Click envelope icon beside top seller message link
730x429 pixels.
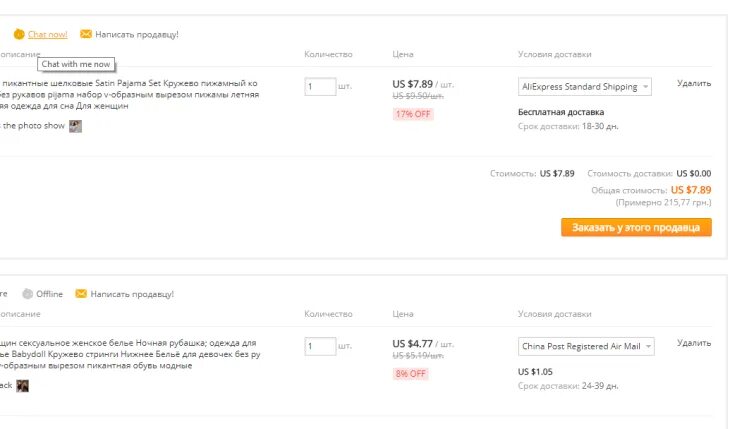click(x=86, y=34)
